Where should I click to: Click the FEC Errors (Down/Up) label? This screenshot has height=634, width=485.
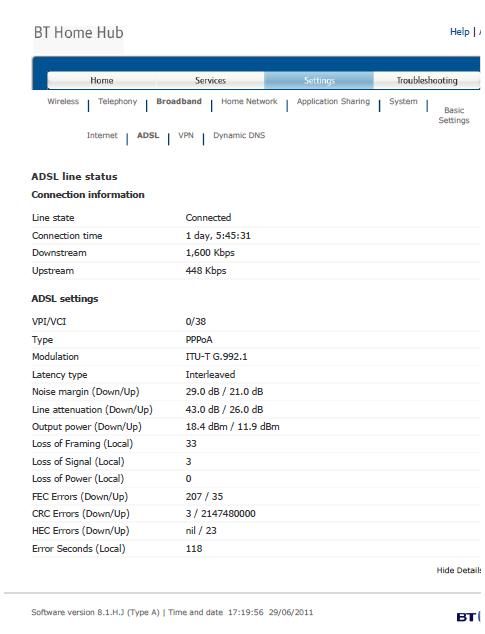click(80, 497)
